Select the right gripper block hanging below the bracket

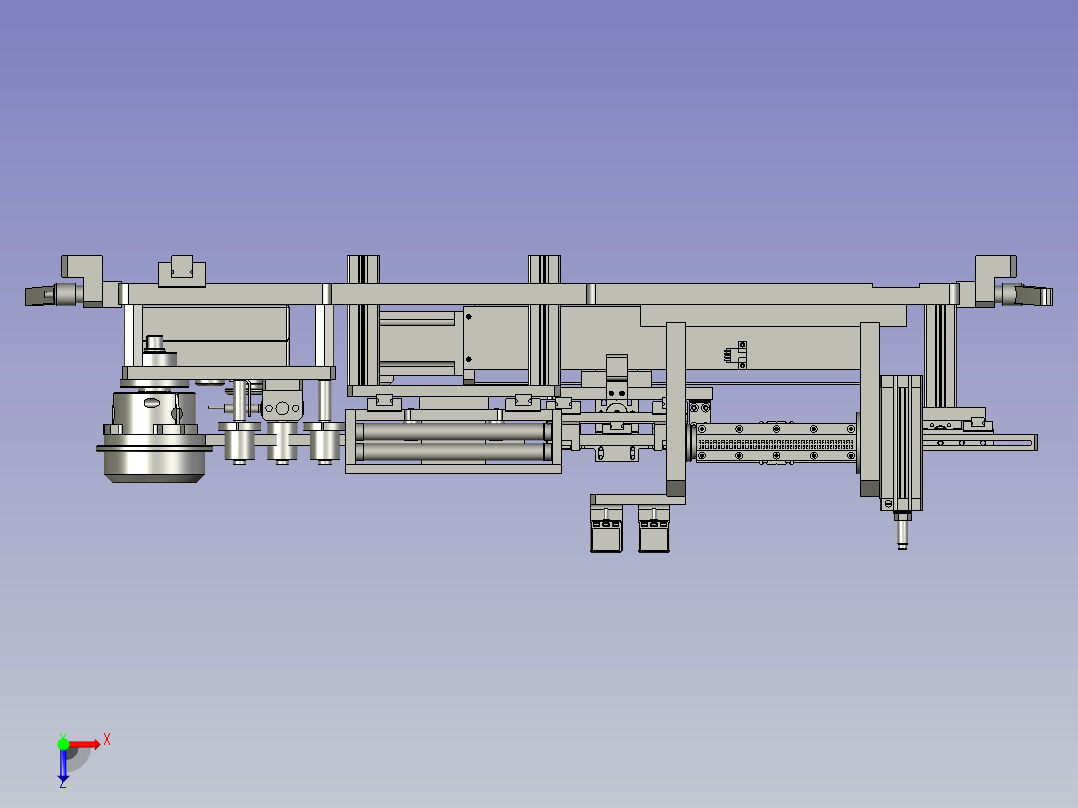(x=654, y=529)
